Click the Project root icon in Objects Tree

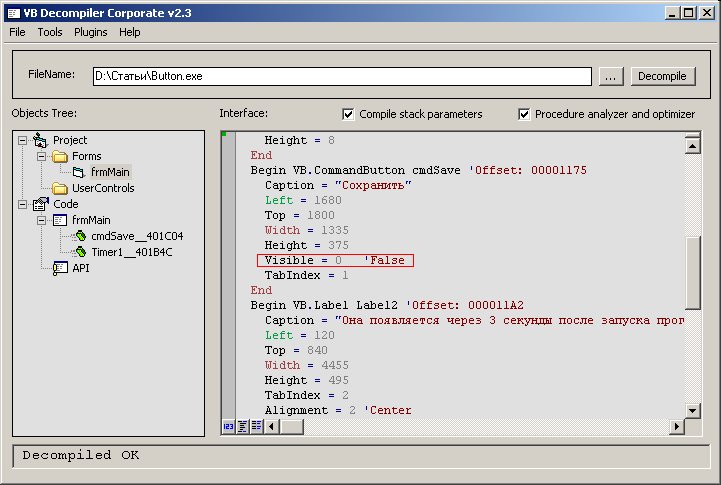click(x=41, y=140)
